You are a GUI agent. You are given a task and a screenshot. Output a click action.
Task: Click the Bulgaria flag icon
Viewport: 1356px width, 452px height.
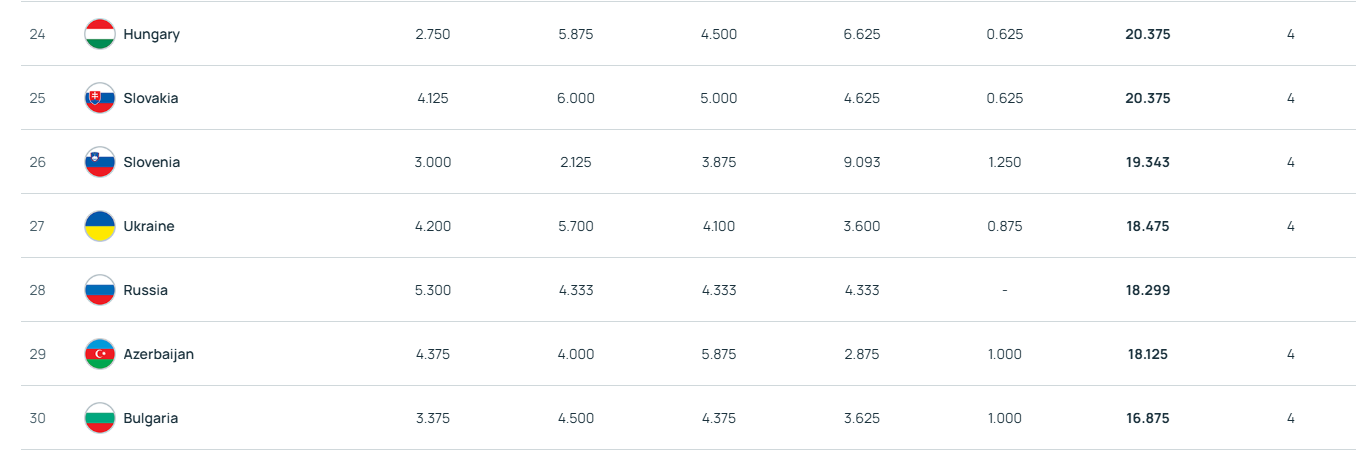(x=100, y=418)
